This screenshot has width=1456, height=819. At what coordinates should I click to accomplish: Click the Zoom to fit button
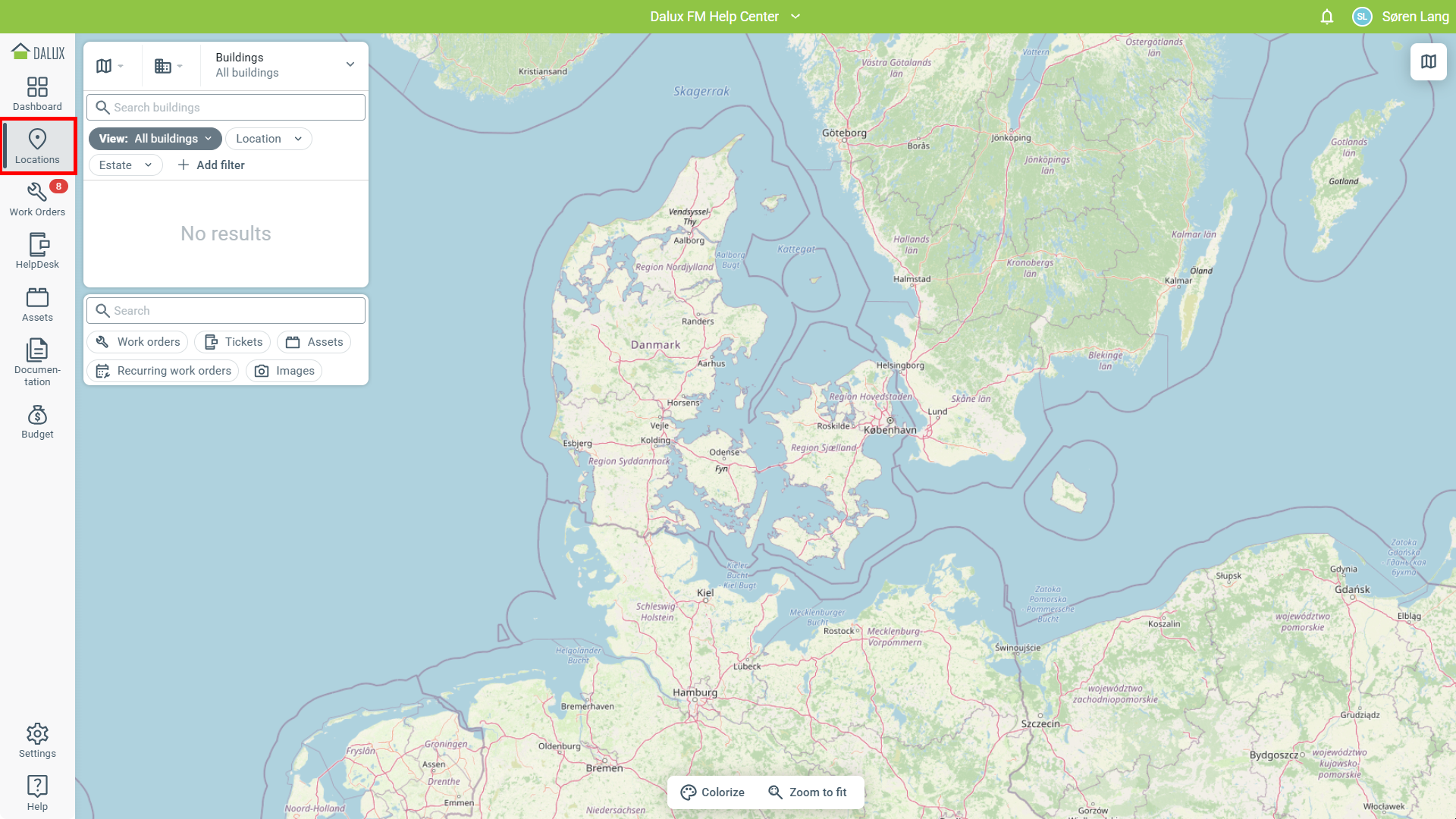807,792
